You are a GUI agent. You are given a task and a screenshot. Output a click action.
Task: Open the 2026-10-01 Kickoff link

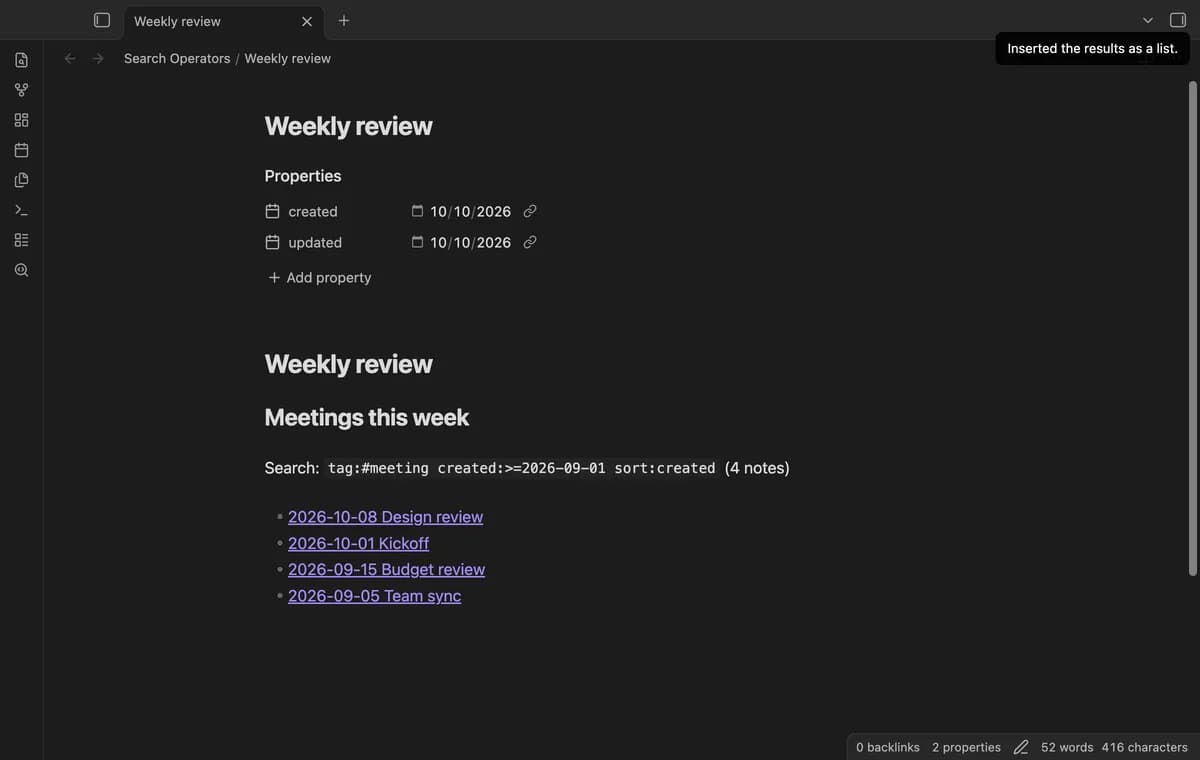click(358, 543)
